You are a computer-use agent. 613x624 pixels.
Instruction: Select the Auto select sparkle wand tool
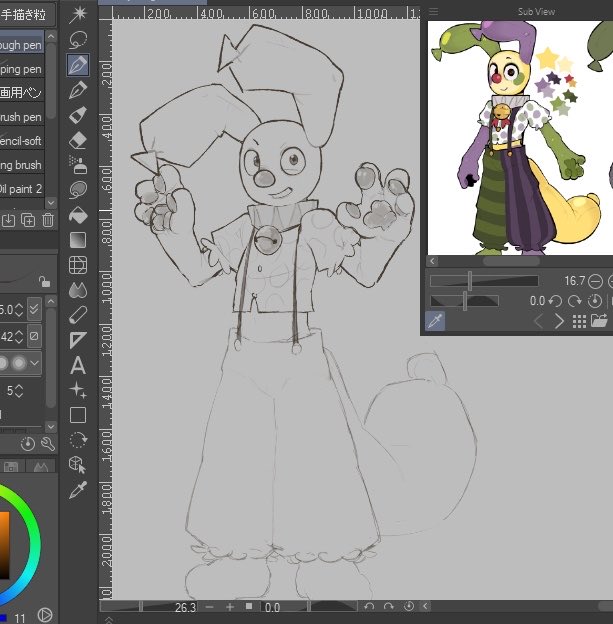[x=78, y=14]
